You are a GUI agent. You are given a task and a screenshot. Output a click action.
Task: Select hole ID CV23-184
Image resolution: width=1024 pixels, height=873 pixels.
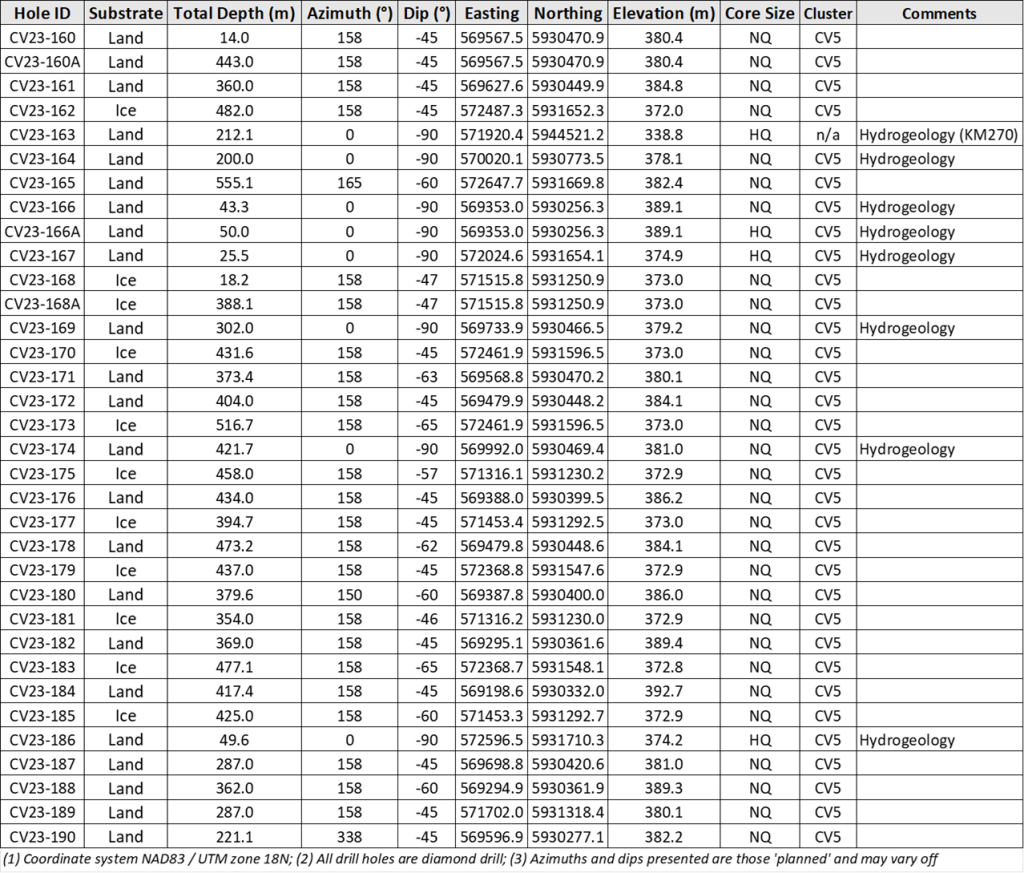tap(42, 691)
